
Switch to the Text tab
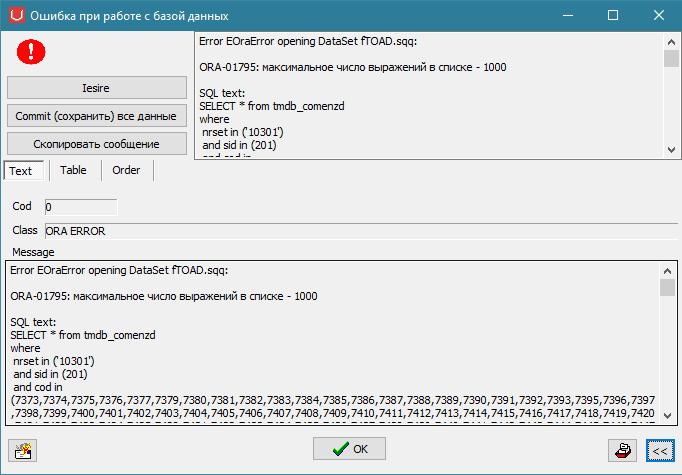coord(23,171)
